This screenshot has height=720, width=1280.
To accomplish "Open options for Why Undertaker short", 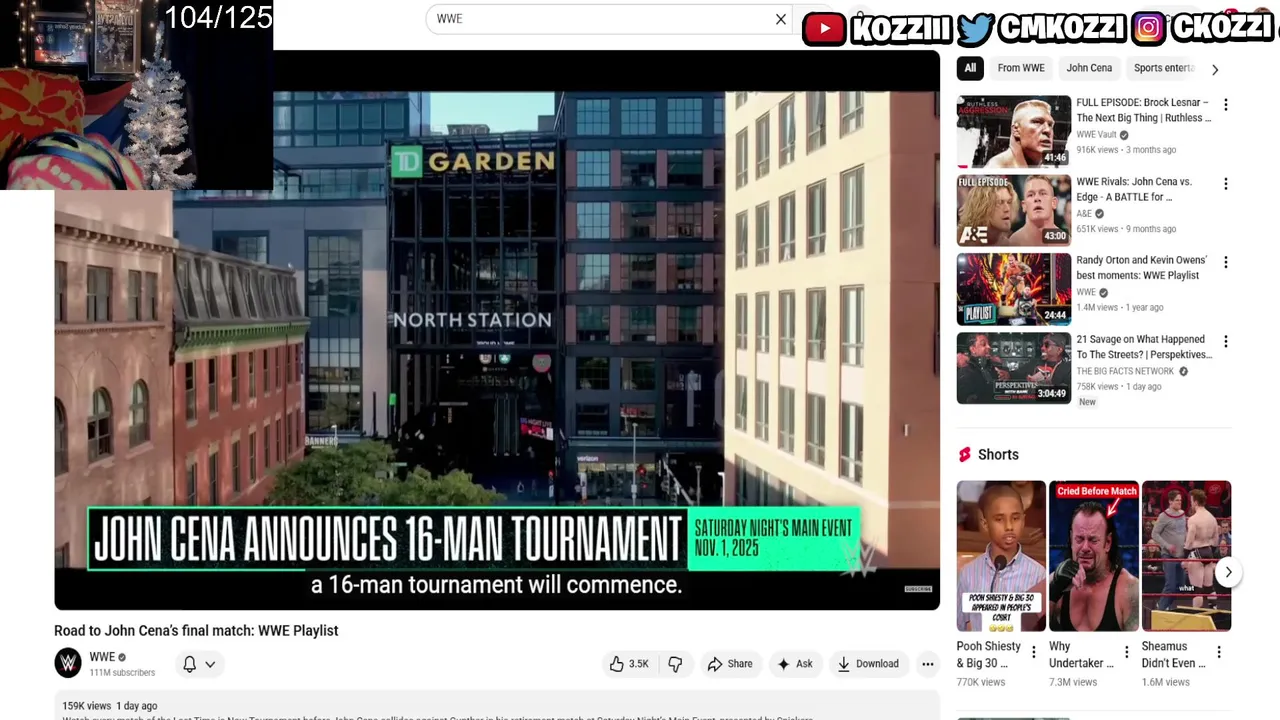I will [x=1126, y=652].
